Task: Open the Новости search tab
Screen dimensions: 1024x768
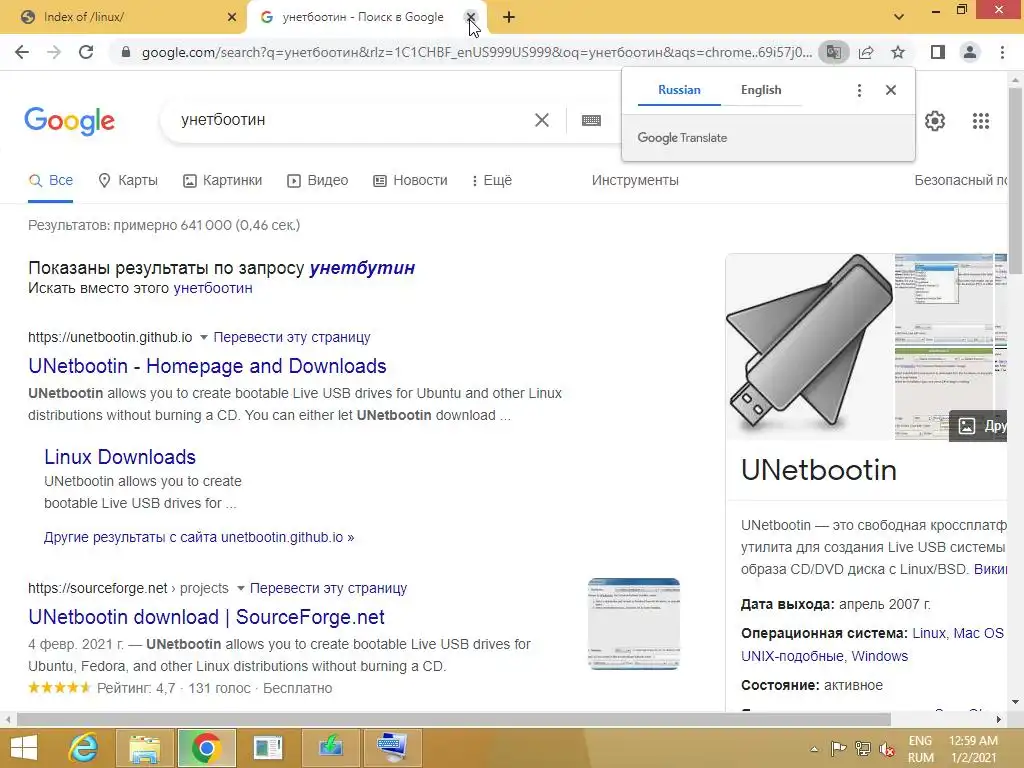Action: click(410, 180)
